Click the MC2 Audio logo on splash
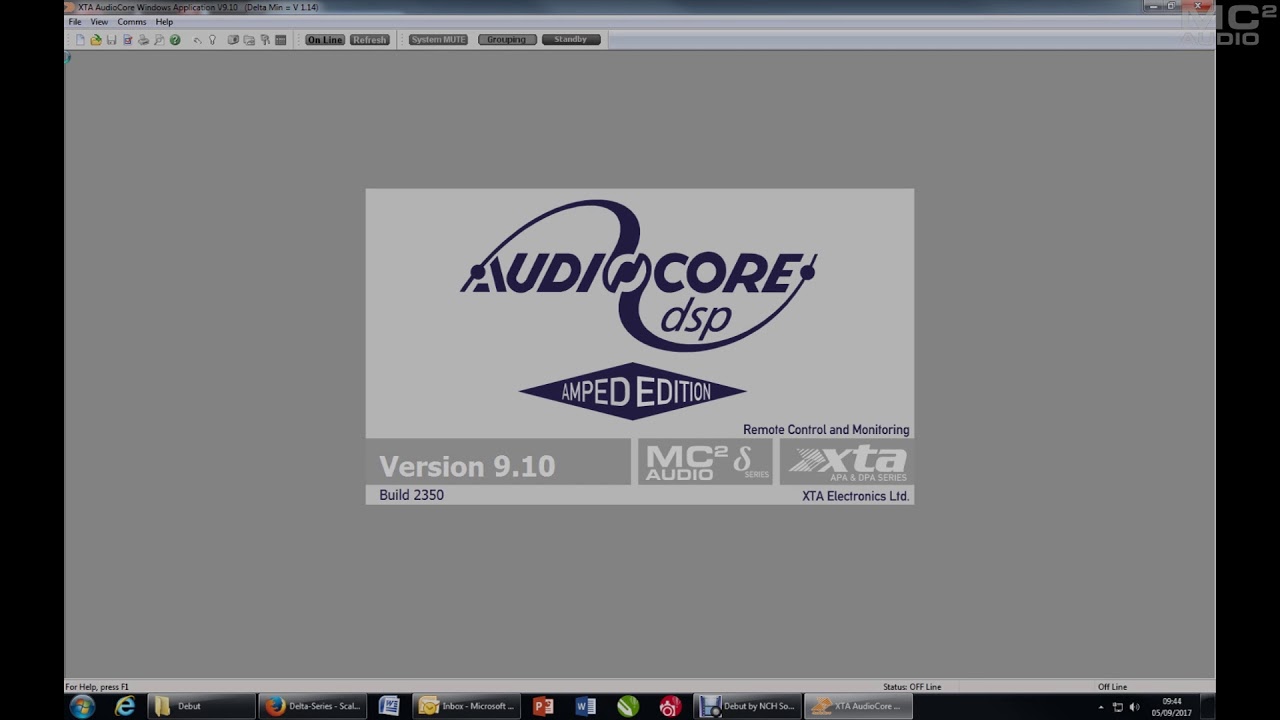 tap(706, 462)
